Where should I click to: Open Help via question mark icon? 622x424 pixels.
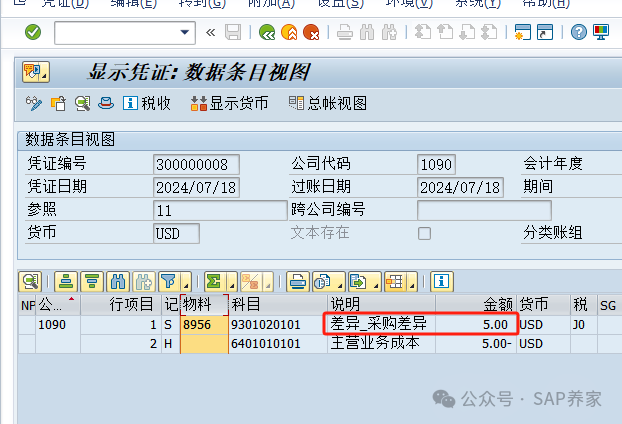click(x=579, y=32)
